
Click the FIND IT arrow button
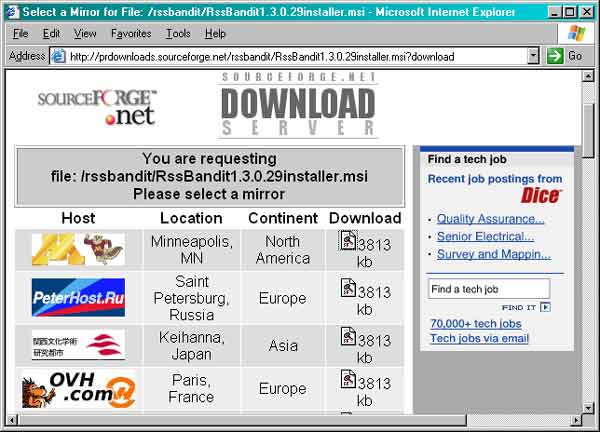(x=545, y=308)
